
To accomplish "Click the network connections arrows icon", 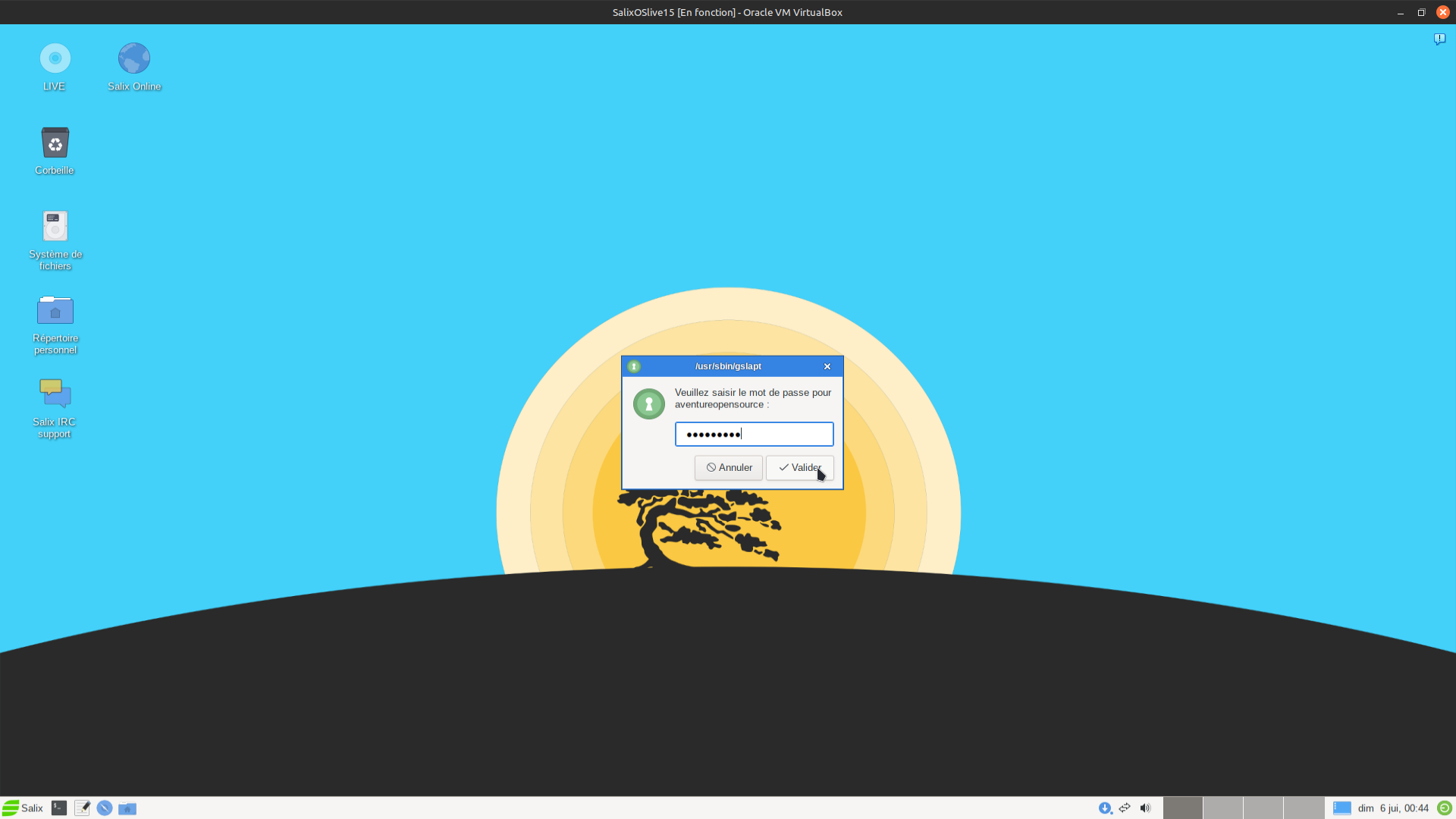I will pyautogui.click(x=1125, y=808).
